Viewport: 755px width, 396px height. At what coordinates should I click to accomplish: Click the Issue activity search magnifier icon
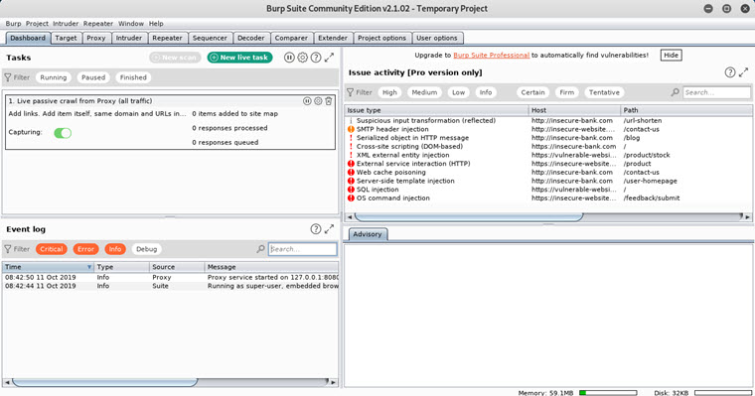click(675, 92)
